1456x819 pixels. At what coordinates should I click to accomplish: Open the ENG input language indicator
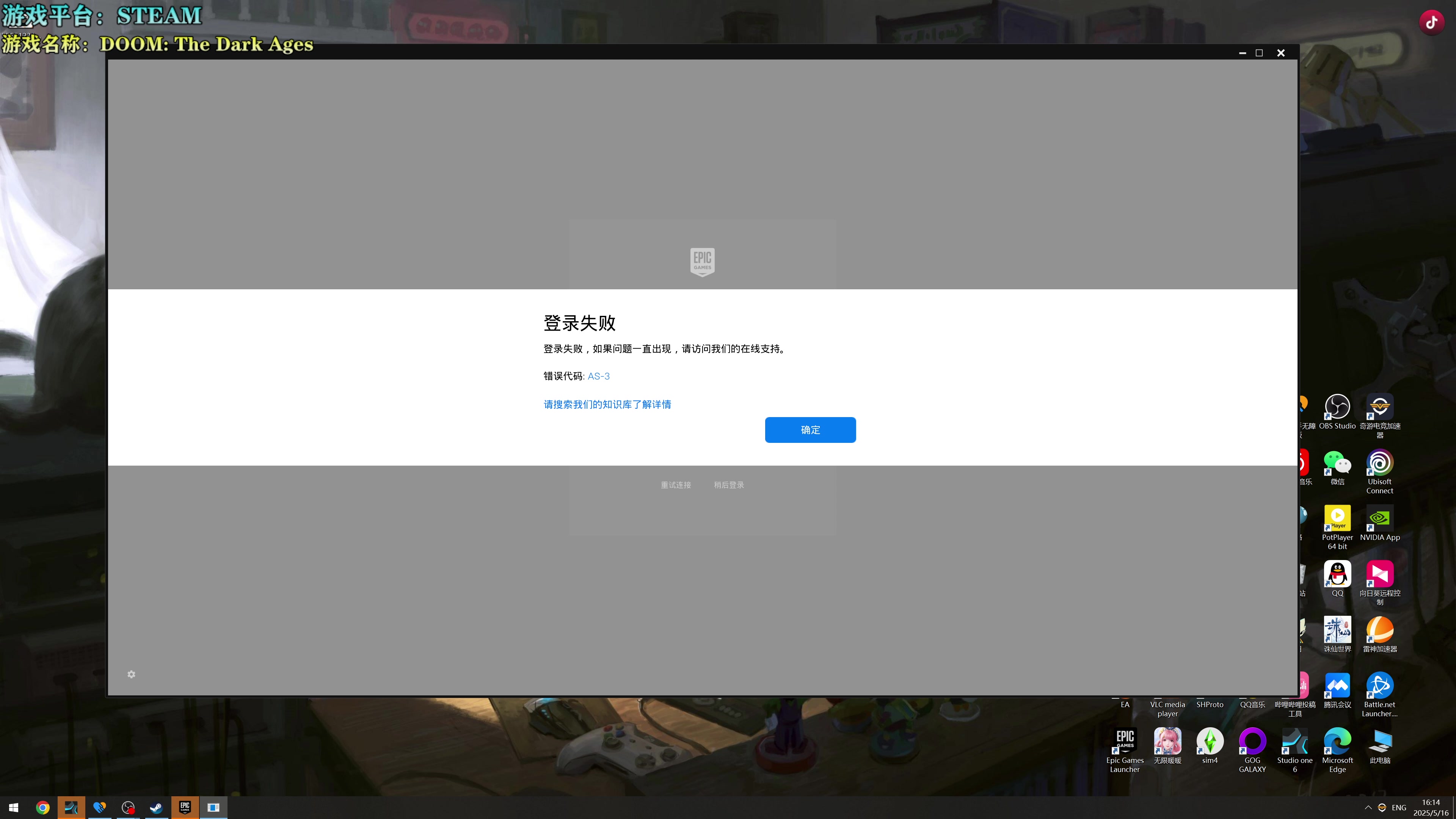point(1399,808)
